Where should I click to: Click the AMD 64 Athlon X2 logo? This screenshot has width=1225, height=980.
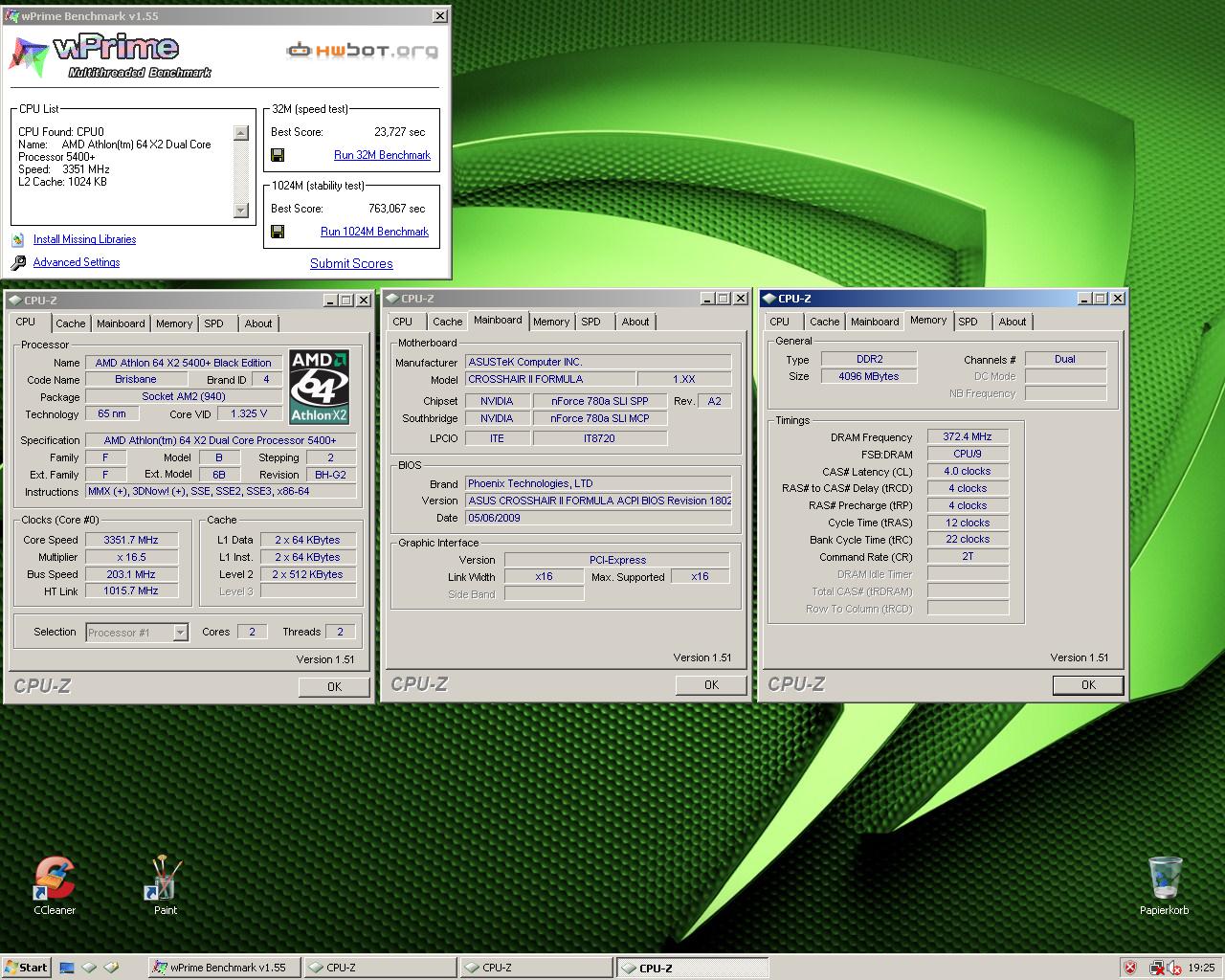click(x=320, y=387)
